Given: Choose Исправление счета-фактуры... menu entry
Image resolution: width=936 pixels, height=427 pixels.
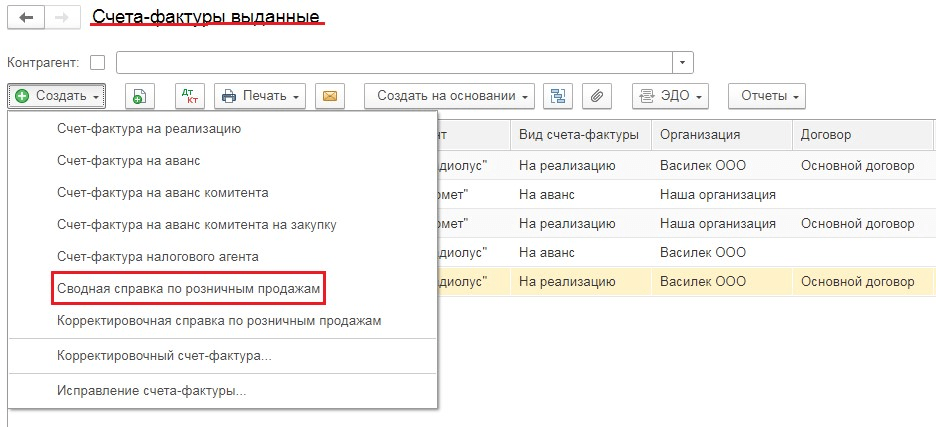Looking at the screenshot, I should tap(152, 390).
